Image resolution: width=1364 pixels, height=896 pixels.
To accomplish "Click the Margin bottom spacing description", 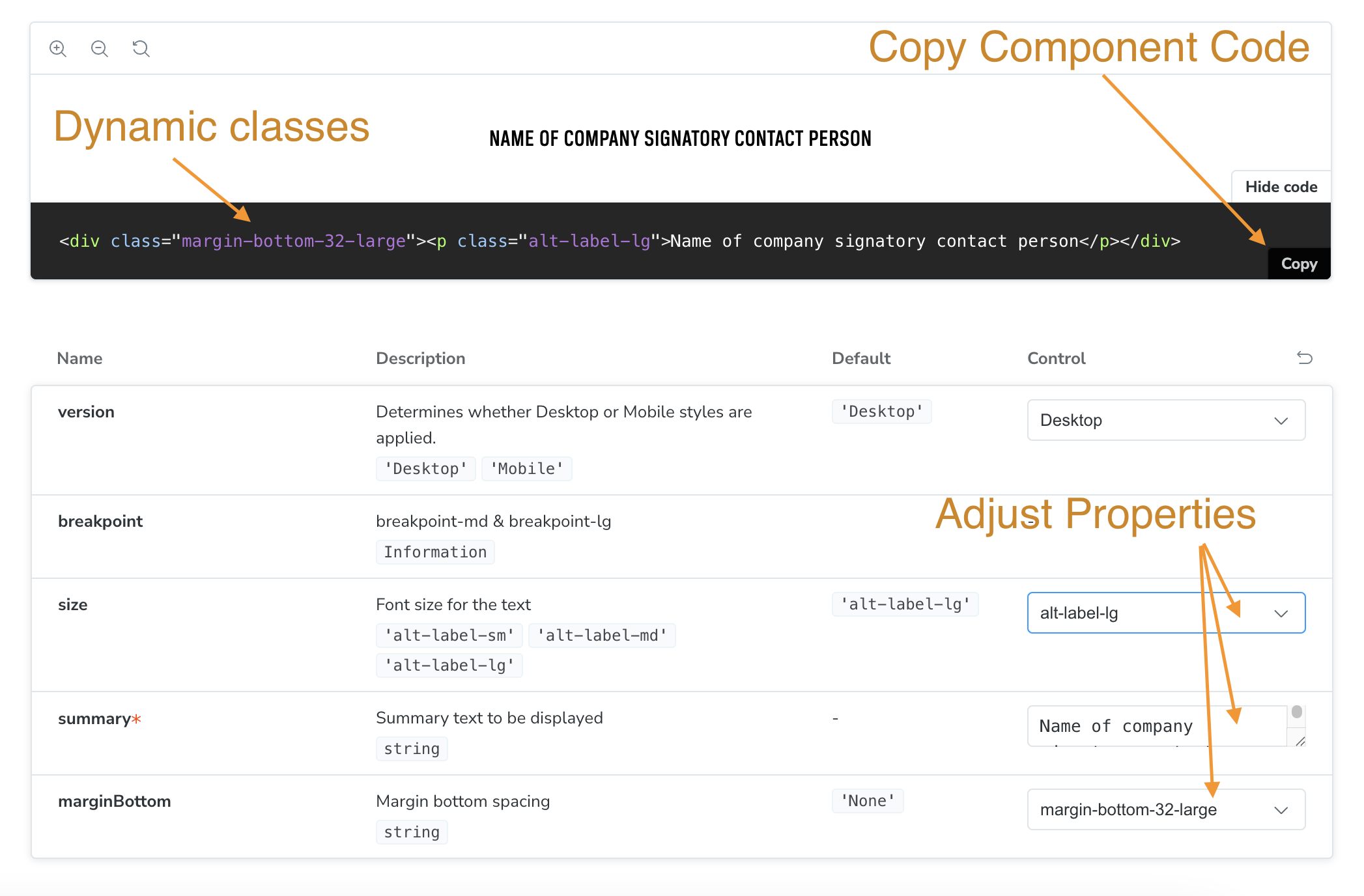I will (x=463, y=802).
